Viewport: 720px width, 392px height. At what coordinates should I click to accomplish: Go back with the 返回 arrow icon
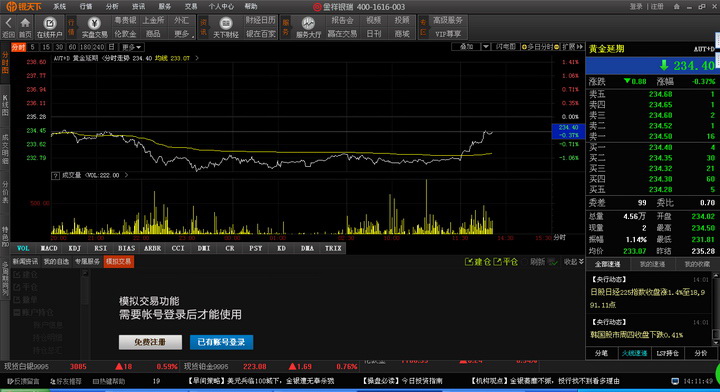click(8, 22)
